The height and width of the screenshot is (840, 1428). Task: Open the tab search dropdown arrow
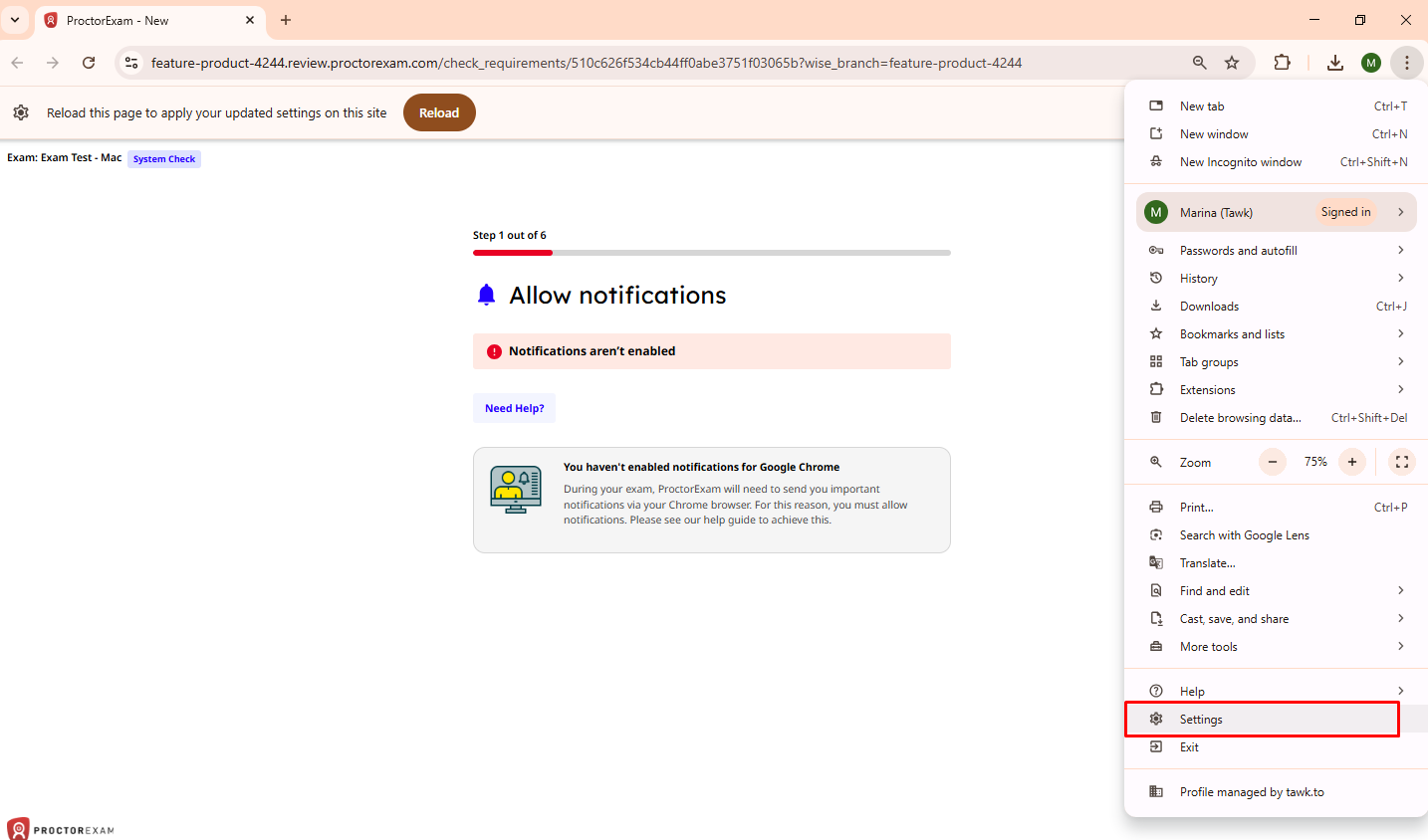15,20
